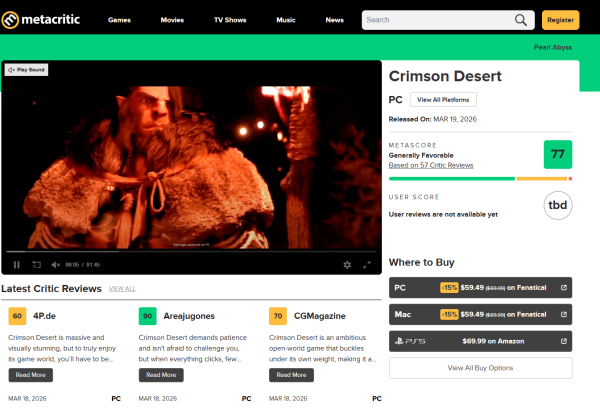This screenshot has height=410, width=600.
Task: Click the video loop icon
Action: 37,264
